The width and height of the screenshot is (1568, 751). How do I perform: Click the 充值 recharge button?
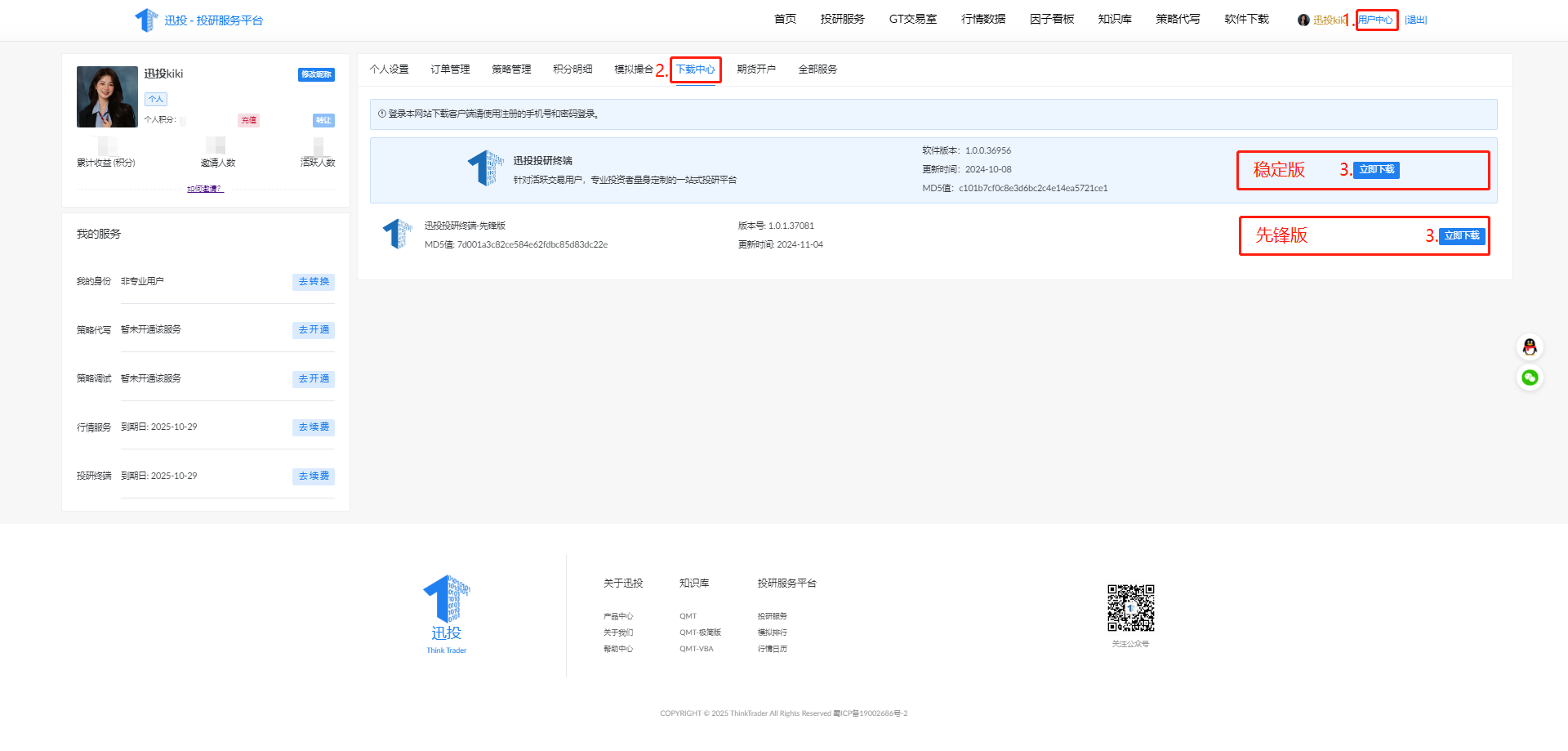pos(249,120)
